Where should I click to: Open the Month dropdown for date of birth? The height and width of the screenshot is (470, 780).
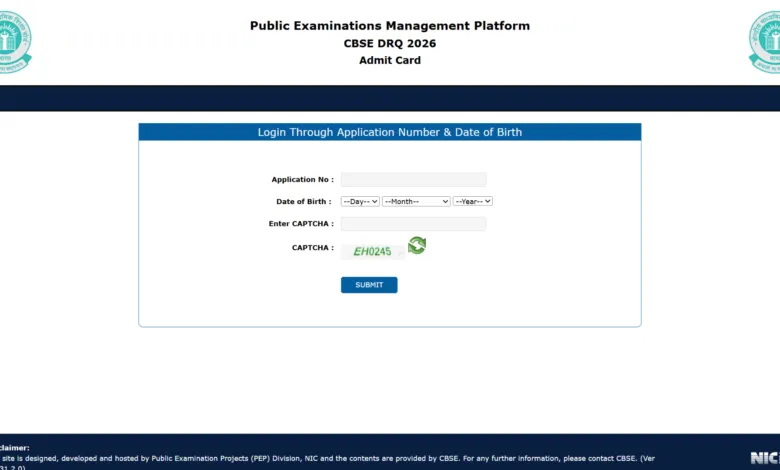(x=416, y=201)
